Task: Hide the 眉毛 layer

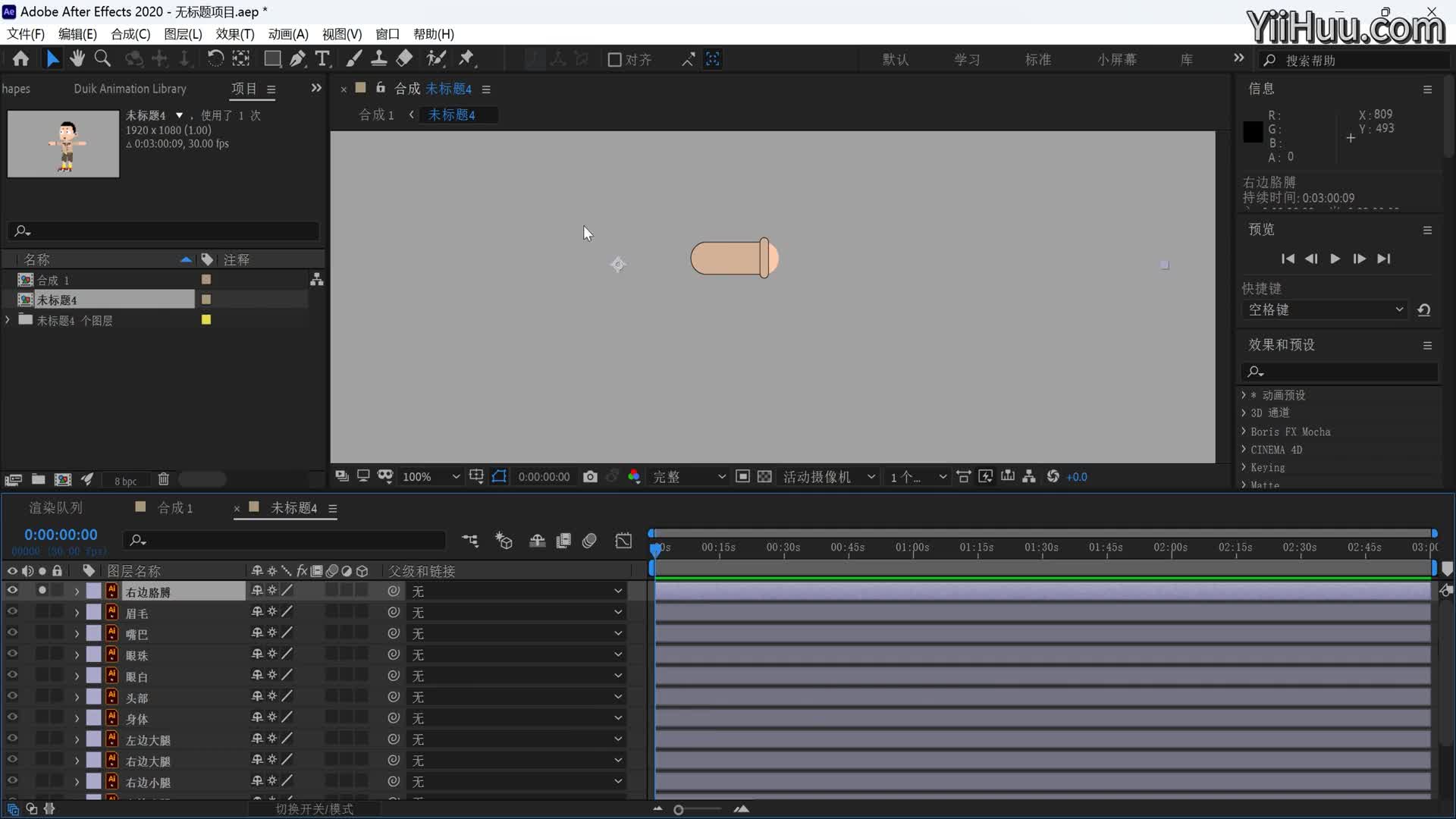Action: tap(12, 612)
